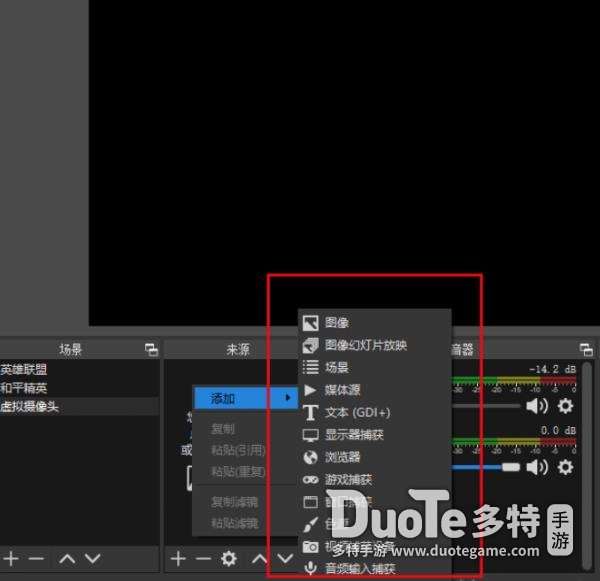Add an Image (图像) source
The image size is (600, 581).
[x=374, y=323]
